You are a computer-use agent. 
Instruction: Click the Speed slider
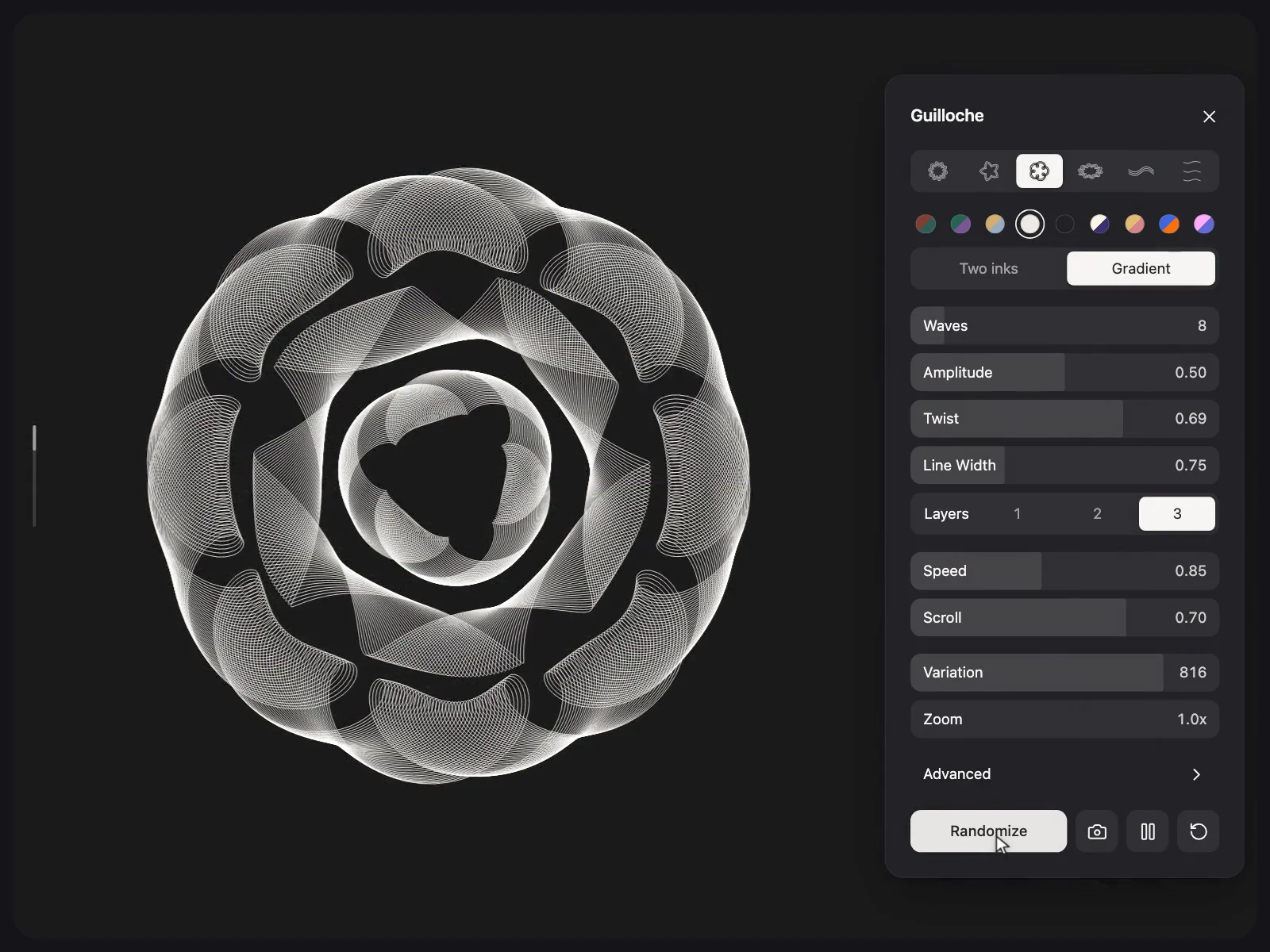pos(1064,571)
